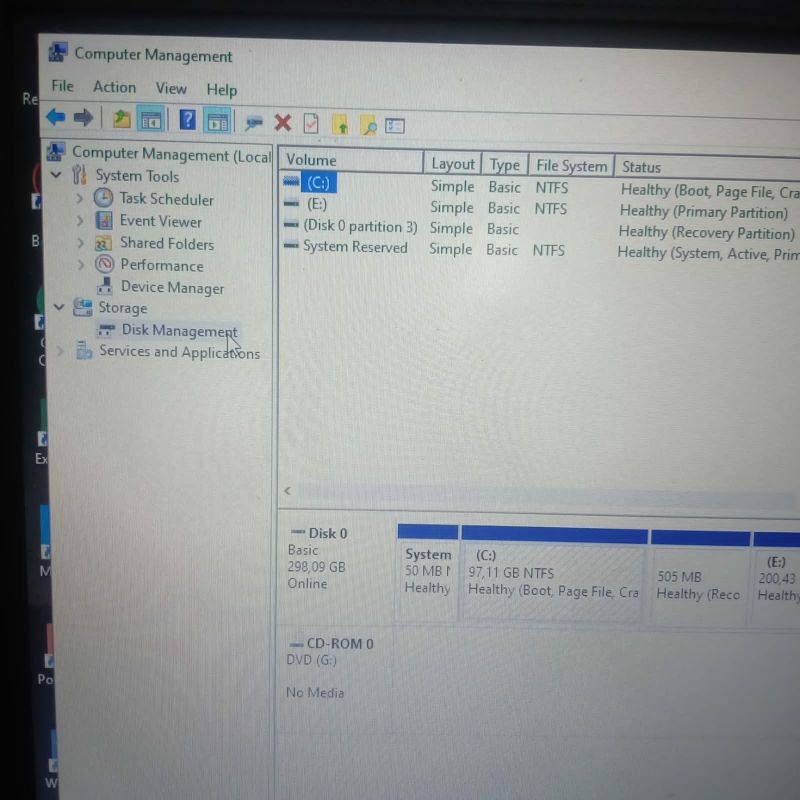Toggle Show/Hide Console Tree icon
This screenshot has height=800, width=800.
click(x=151, y=120)
